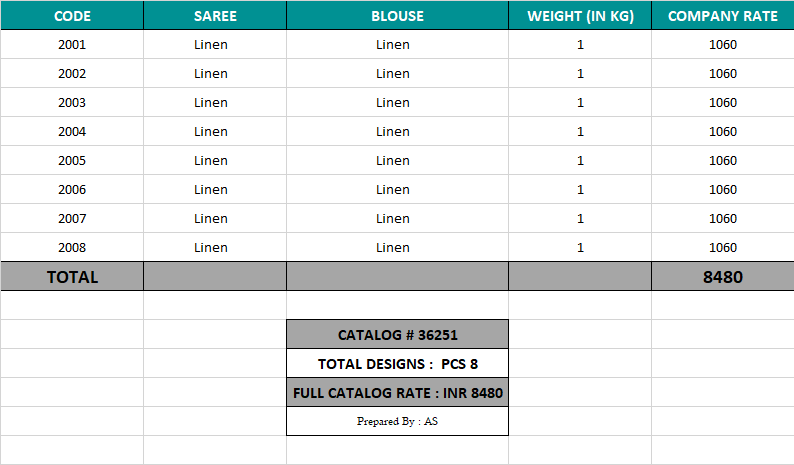Click the weight cell for code 2003

tap(580, 102)
